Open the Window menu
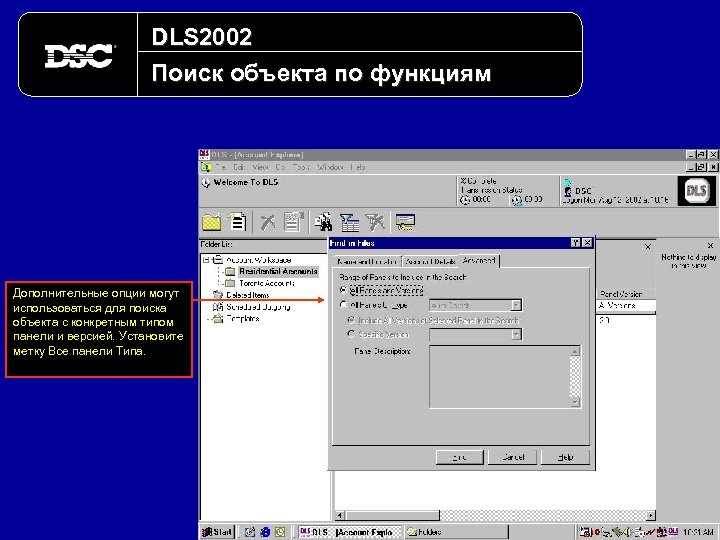This screenshot has height=540, width=720. click(x=330, y=167)
